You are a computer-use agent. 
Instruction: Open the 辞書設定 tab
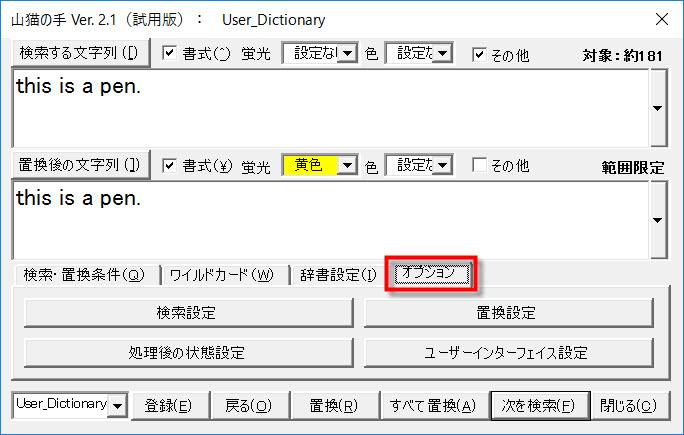pyautogui.click(x=338, y=275)
